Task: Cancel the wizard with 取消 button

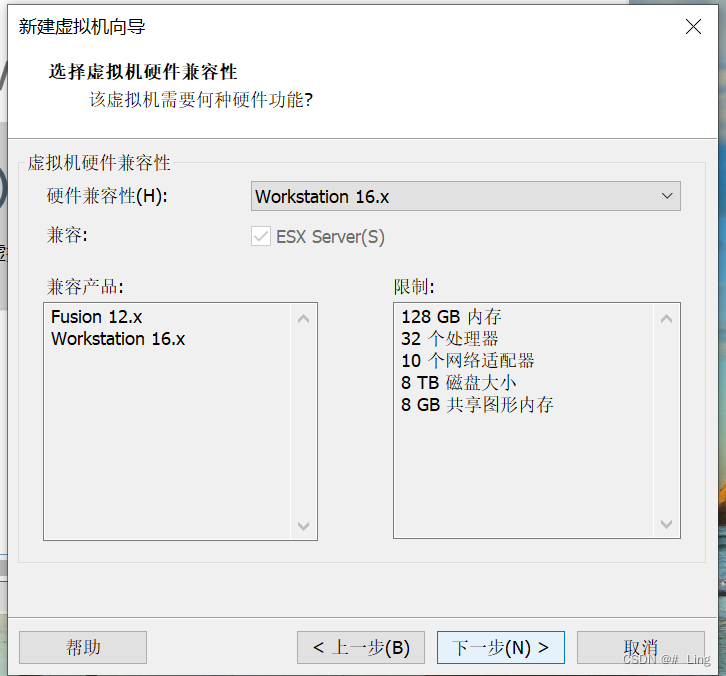Action: point(640,647)
